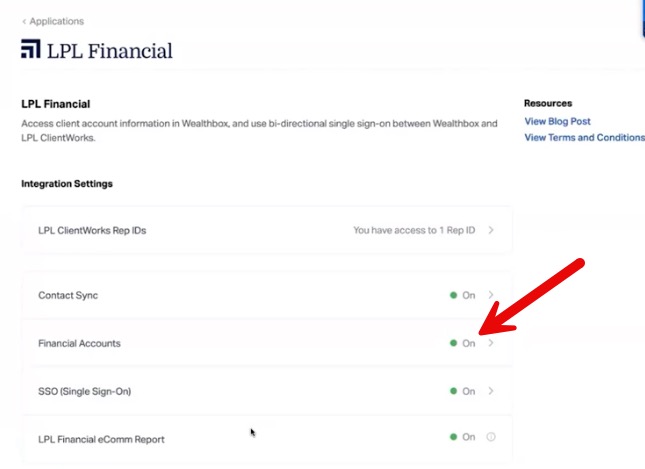Expand the LPL ClientWorks Rep IDs chevron
Viewport: 645px width, 469px height.
click(491, 230)
